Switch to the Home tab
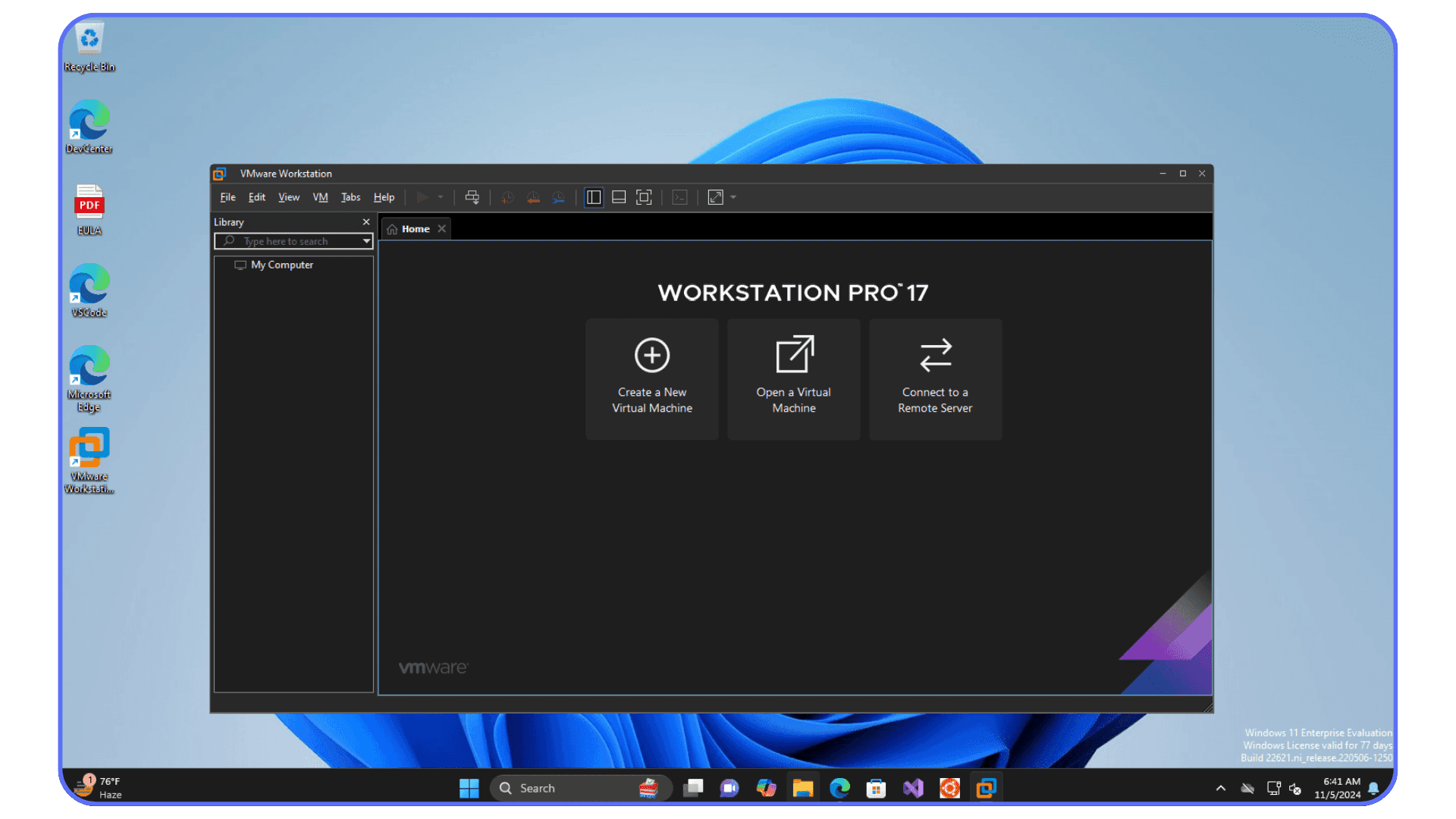This screenshot has height=819, width=1456. pos(414,228)
